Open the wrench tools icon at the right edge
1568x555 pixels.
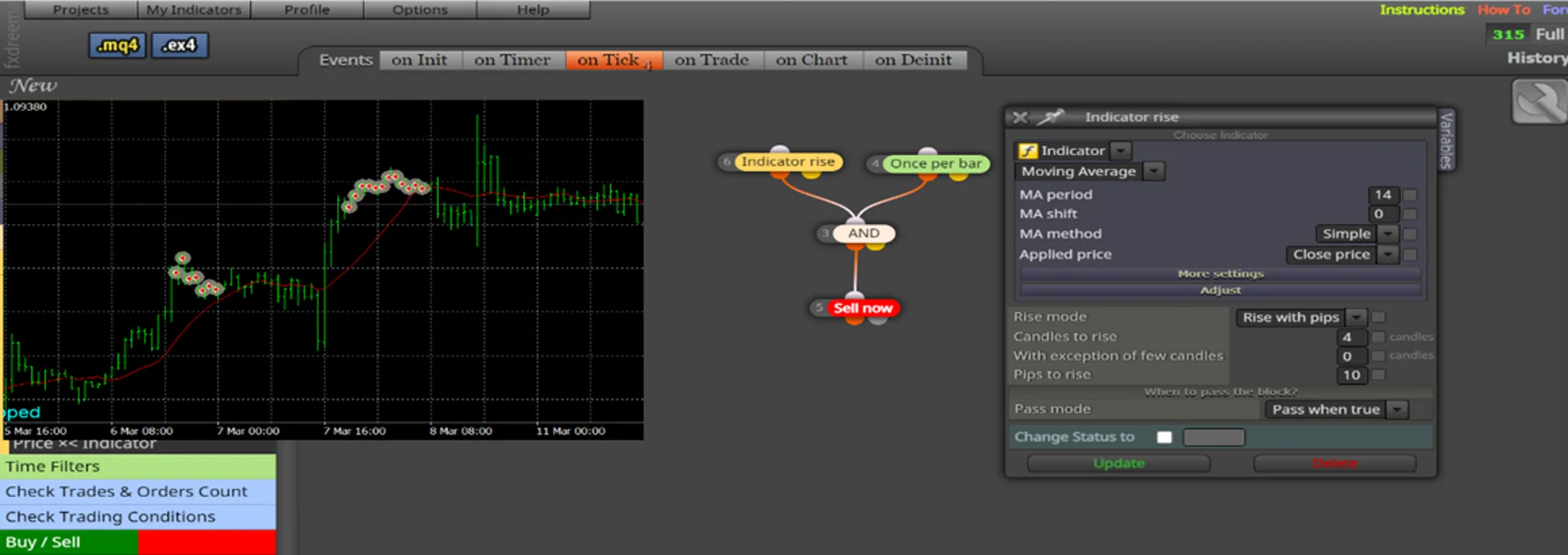pos(1539,101)
